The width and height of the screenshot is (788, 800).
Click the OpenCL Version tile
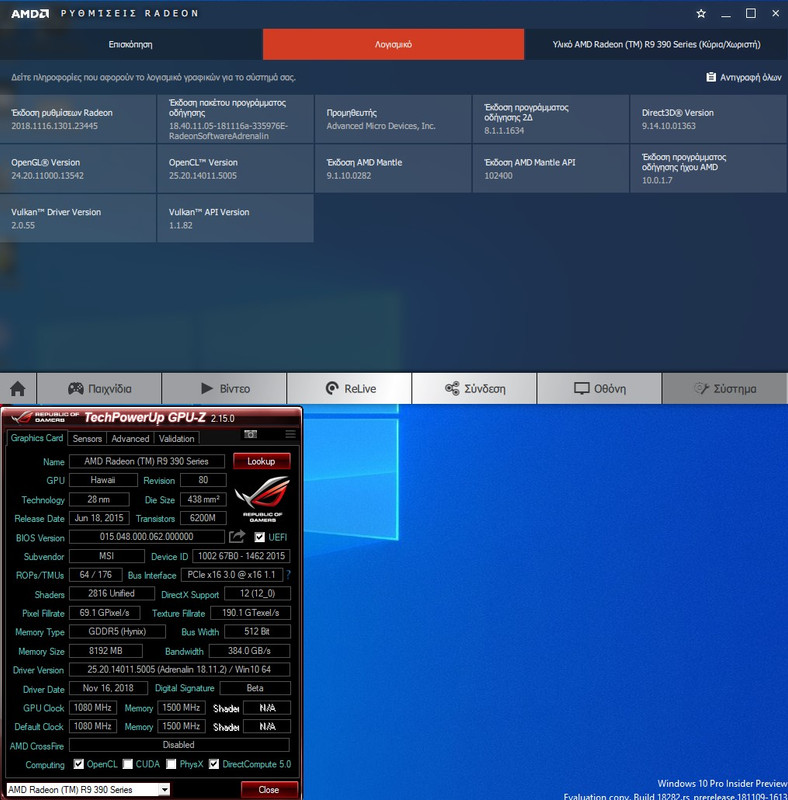point(235,169)
